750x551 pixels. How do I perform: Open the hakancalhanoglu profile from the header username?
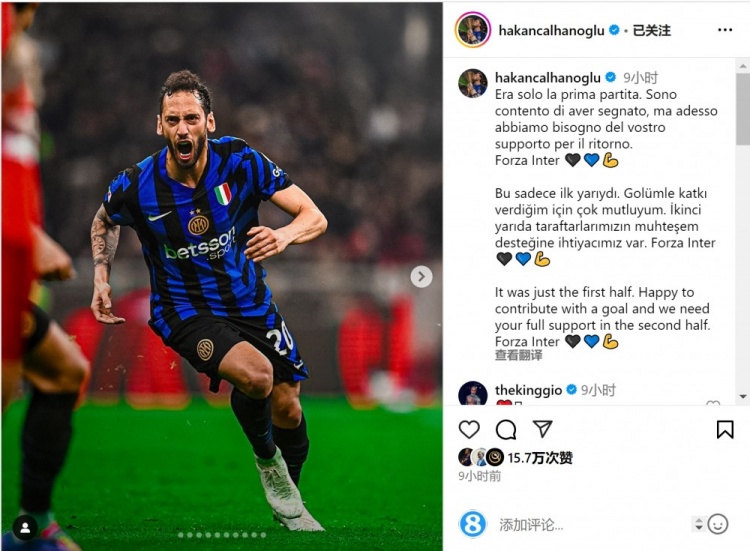(x=551, y=31)
